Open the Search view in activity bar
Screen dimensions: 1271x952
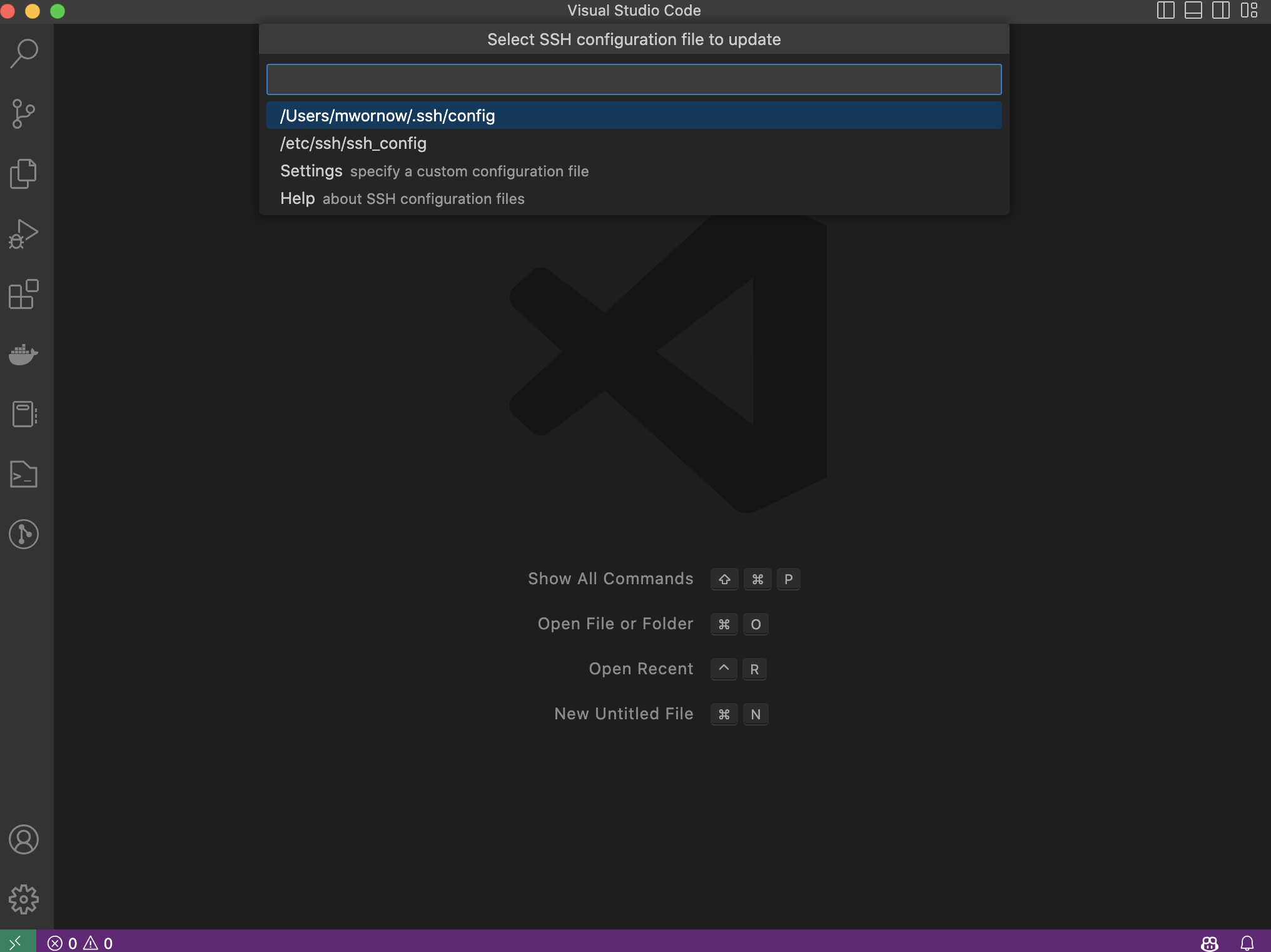pyautogui.click(x=24, y=54)
